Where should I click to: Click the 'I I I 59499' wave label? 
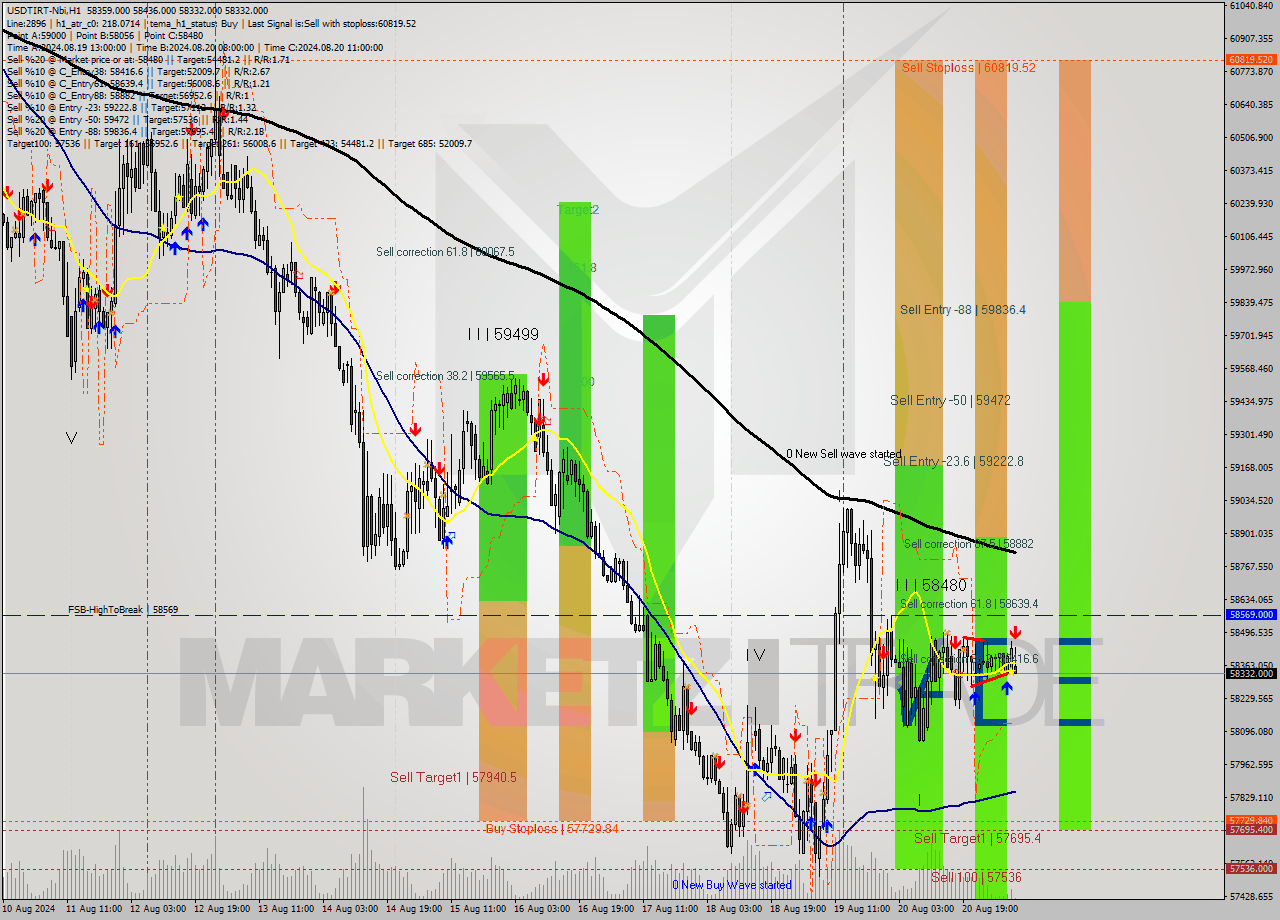(503, 335)
